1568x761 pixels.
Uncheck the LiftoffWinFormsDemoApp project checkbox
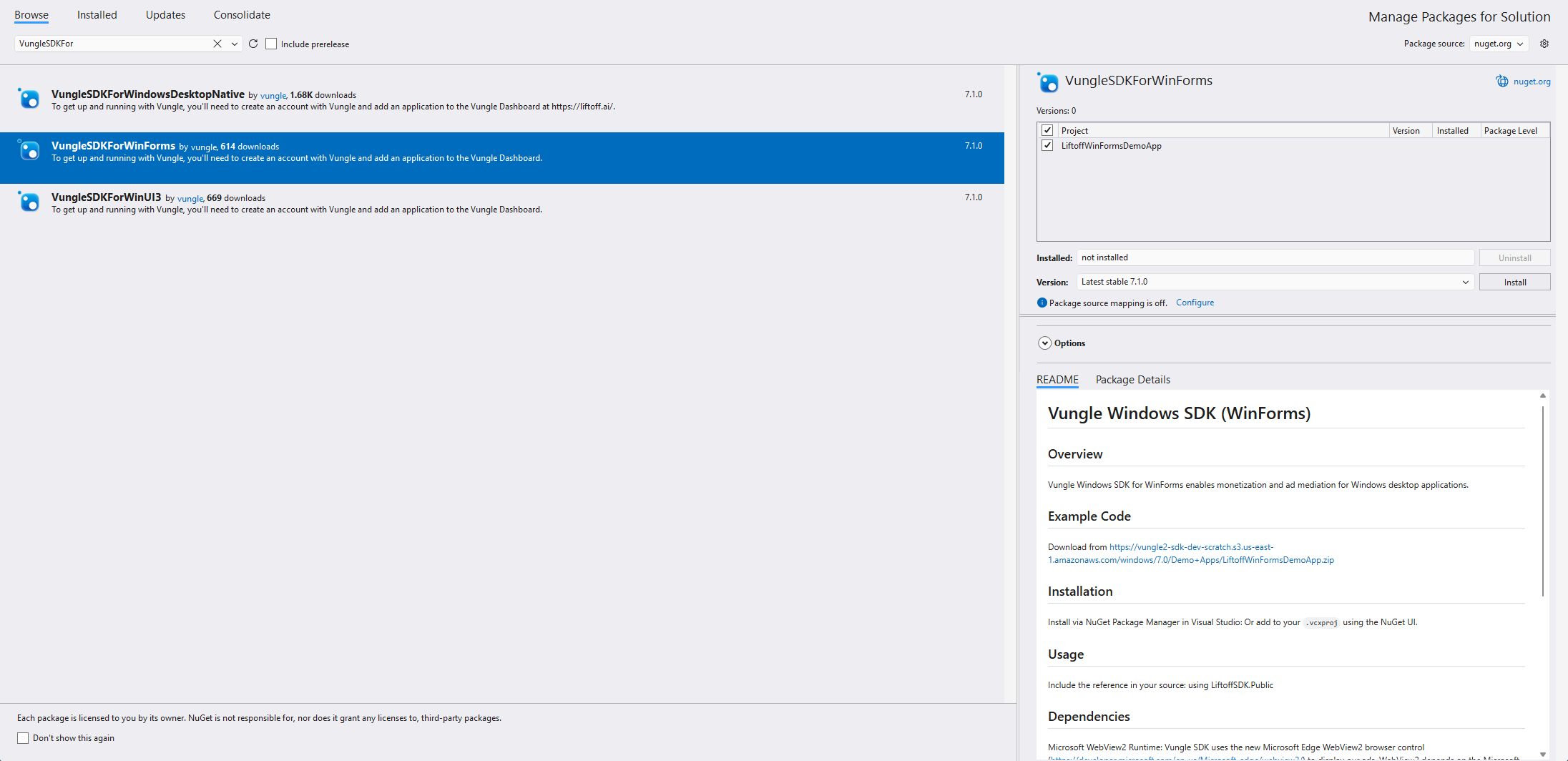[x=1047, y=145]
